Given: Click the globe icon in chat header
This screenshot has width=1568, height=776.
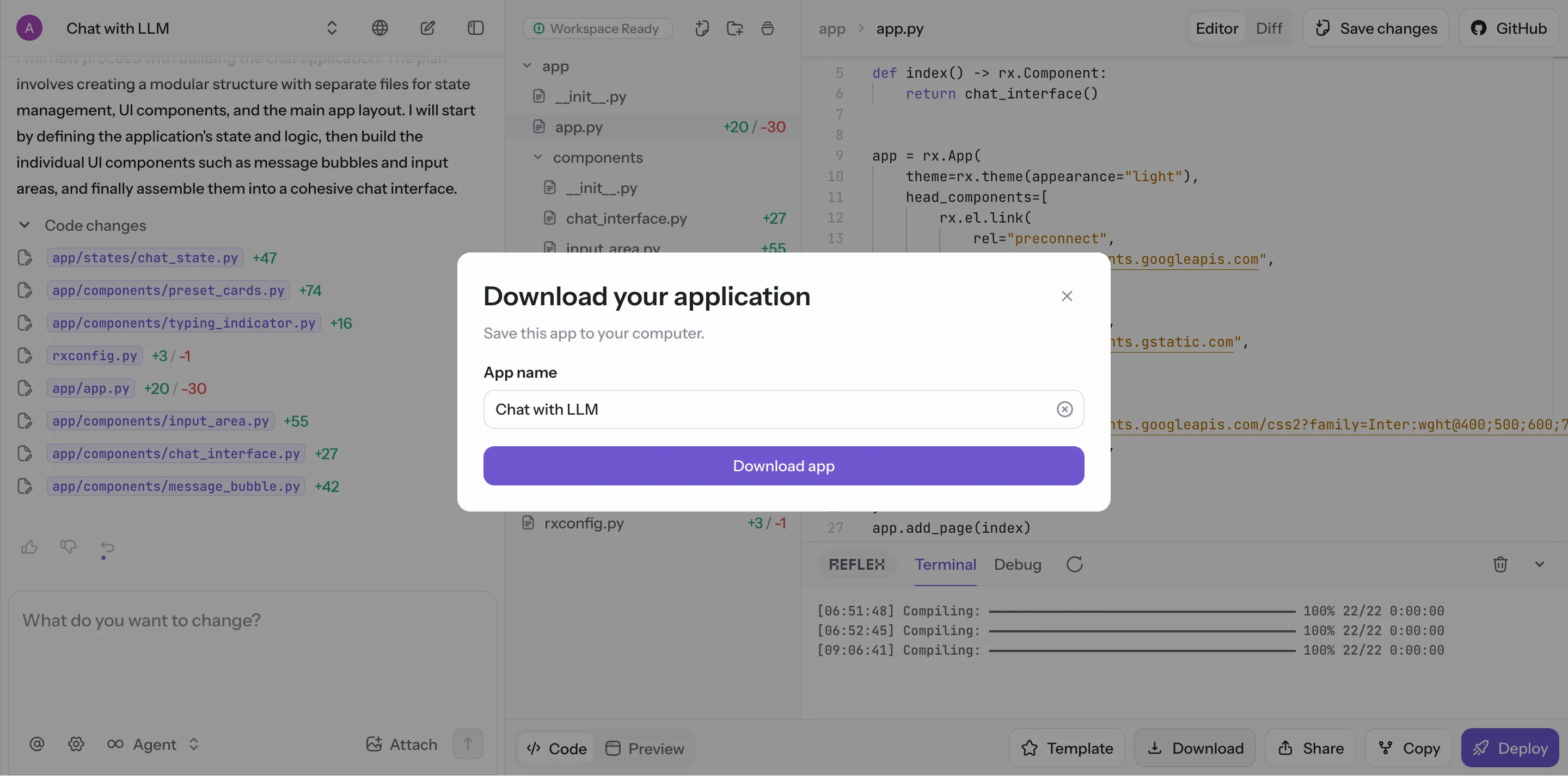Looking at the screenshot, I should (x=380, y=28).
